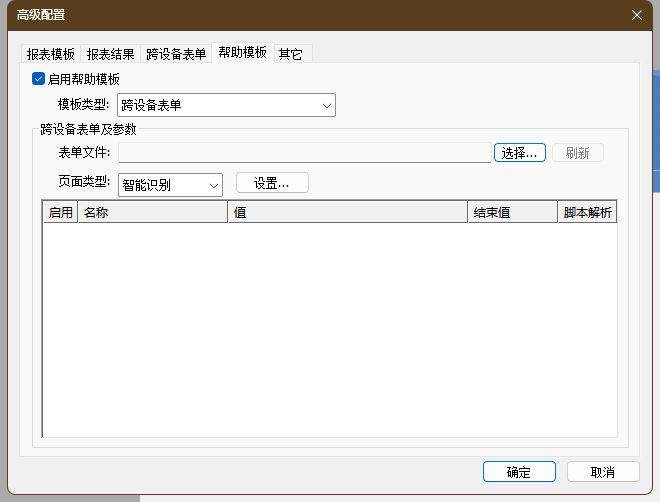
Task: Click the 刷新 button
Action: coord(577,153)
